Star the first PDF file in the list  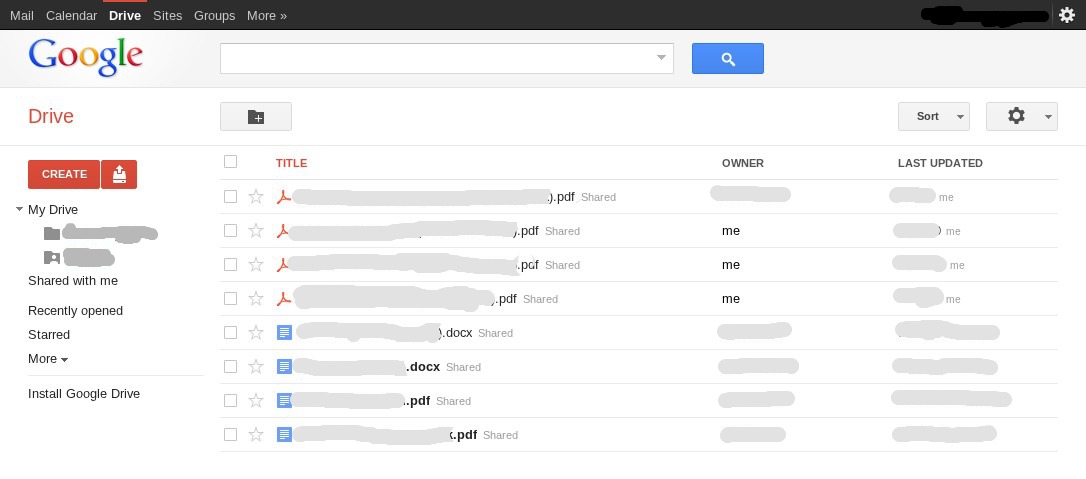click(x=256, y=197)
